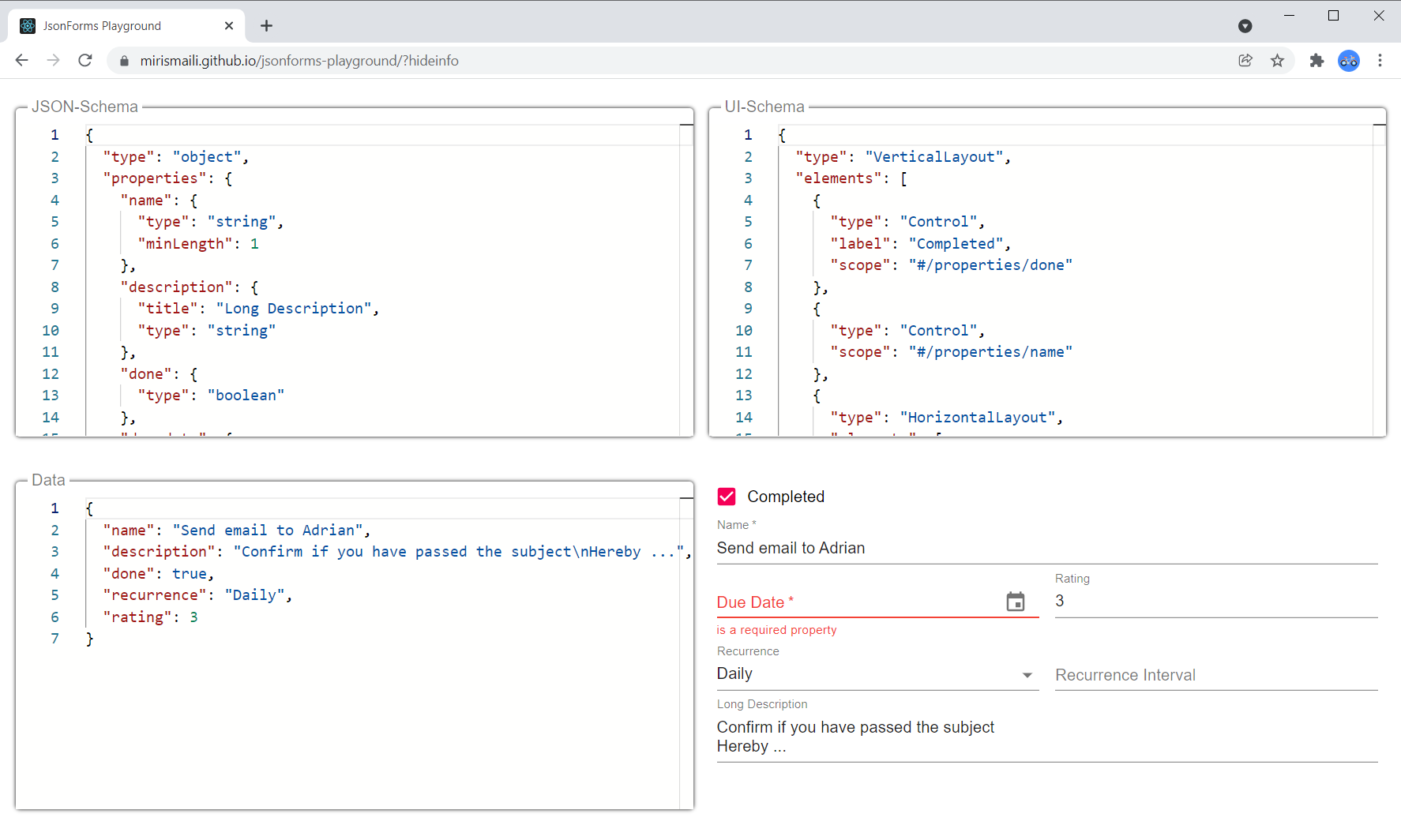Select the JsonForms Playground tab
Viewport: 1401px width, 840px height.
point(126,26)
